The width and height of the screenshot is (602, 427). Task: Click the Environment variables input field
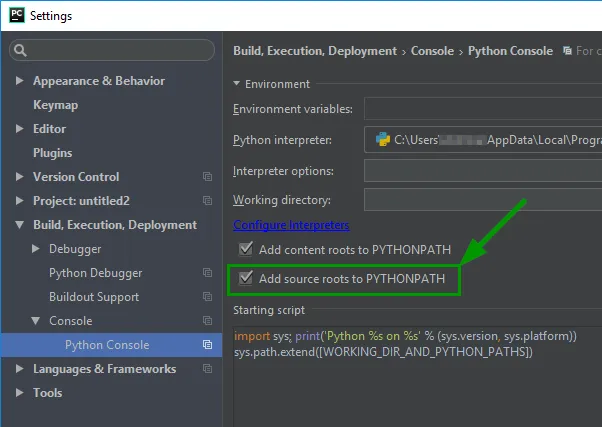tap(482, 108)
